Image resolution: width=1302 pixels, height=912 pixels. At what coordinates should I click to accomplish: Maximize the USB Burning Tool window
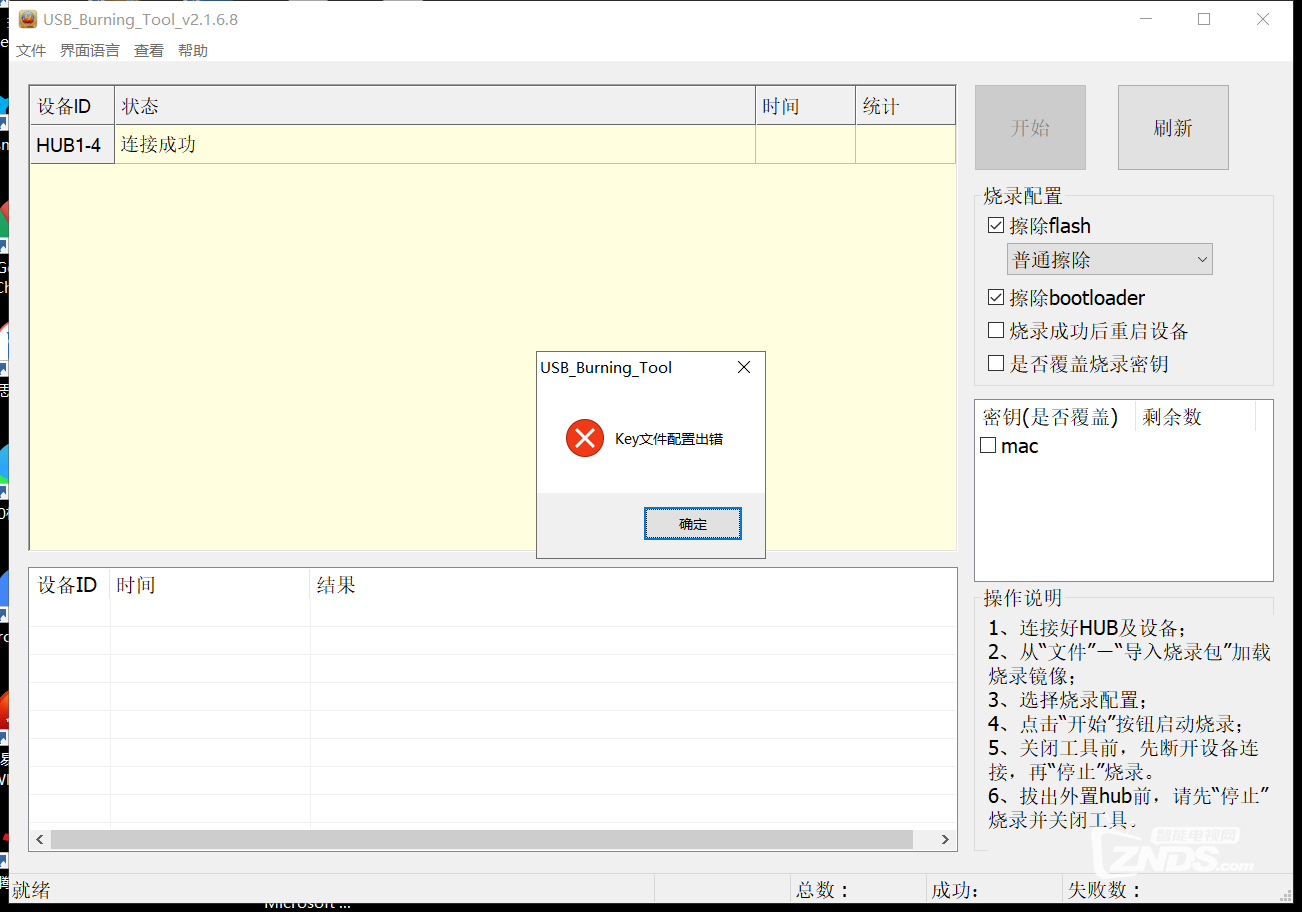pos(1204,19)
